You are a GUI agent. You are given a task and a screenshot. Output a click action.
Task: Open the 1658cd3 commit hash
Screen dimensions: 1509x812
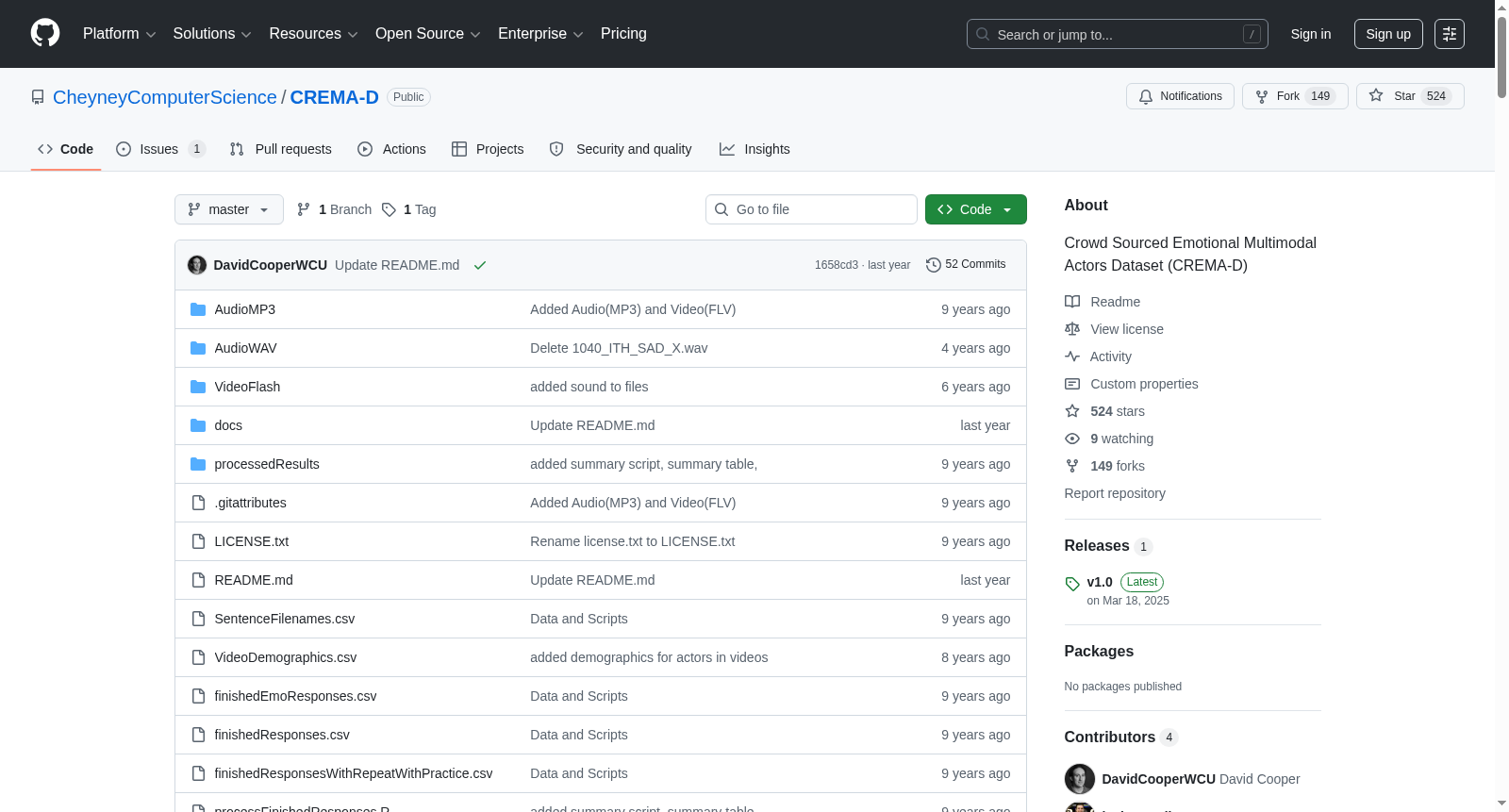(837, 265)
